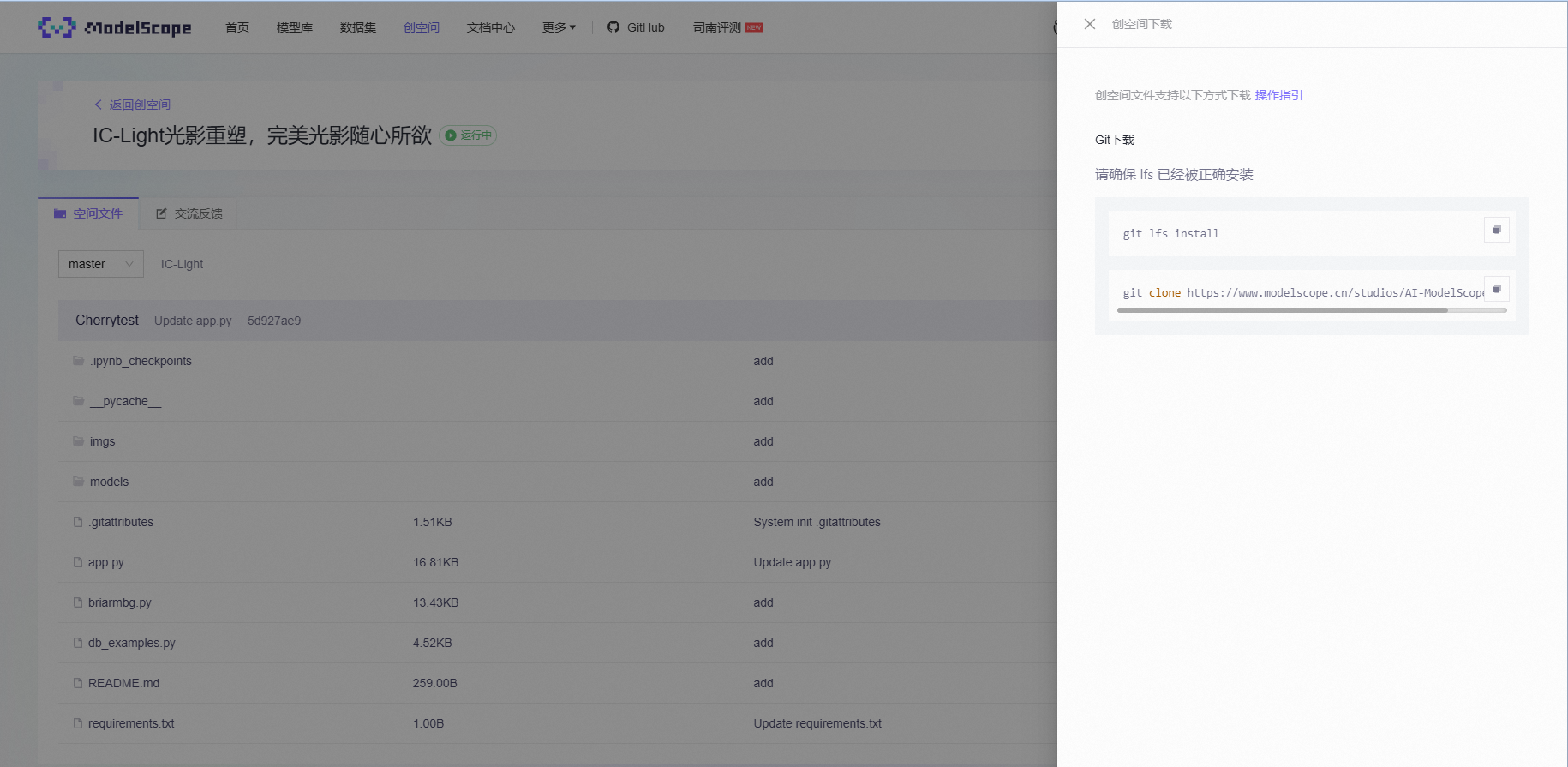Open the .gitattributes file
This screenshot has width=1568, height=767.
121,522
